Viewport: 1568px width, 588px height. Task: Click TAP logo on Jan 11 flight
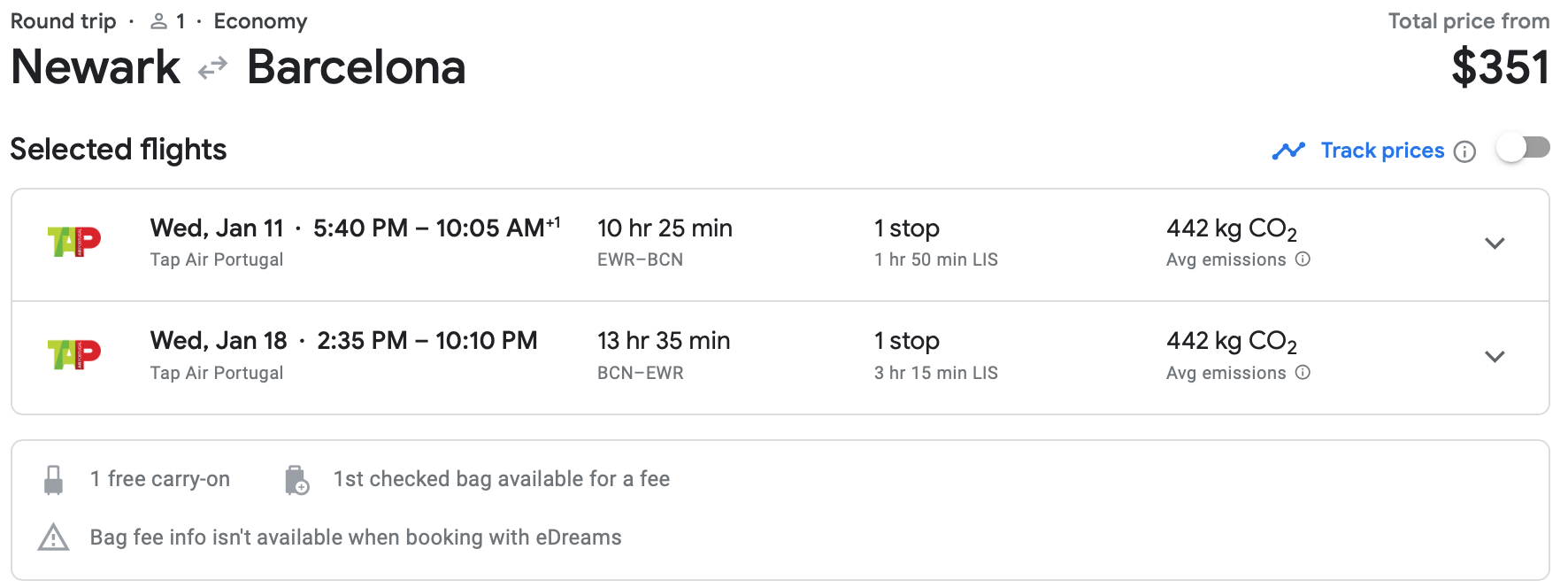[74, 242]
